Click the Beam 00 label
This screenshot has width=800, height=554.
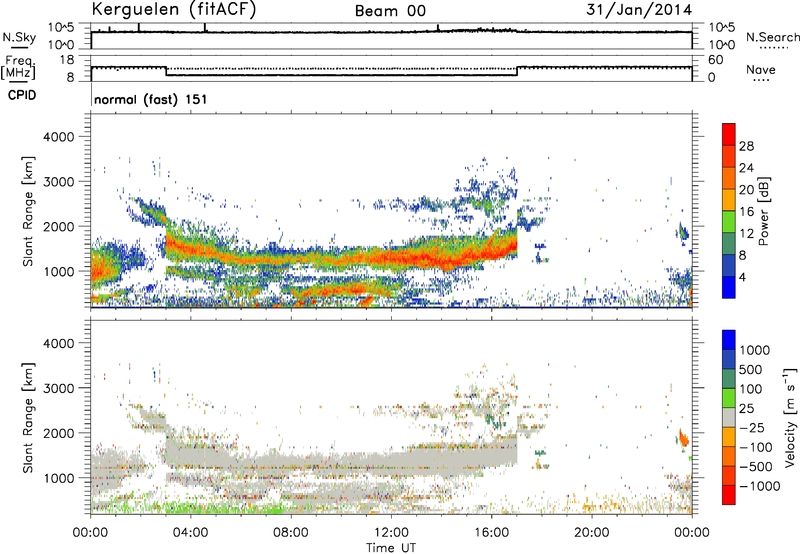pyautogui.click(x=390, y=11)
